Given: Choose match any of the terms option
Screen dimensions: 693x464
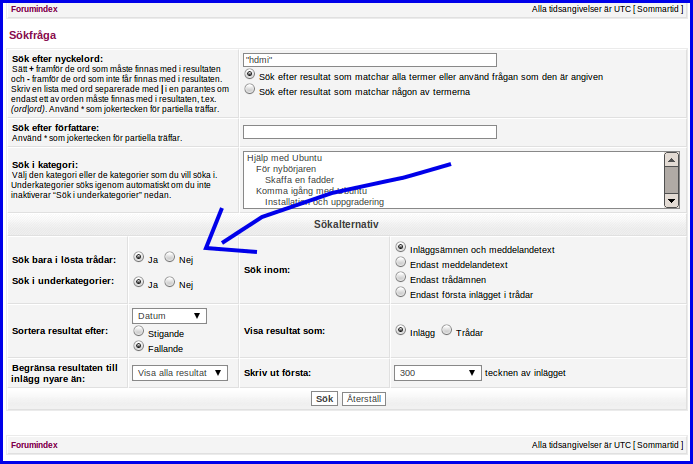Looking at the screenshot, I should [x=250, y=89].
